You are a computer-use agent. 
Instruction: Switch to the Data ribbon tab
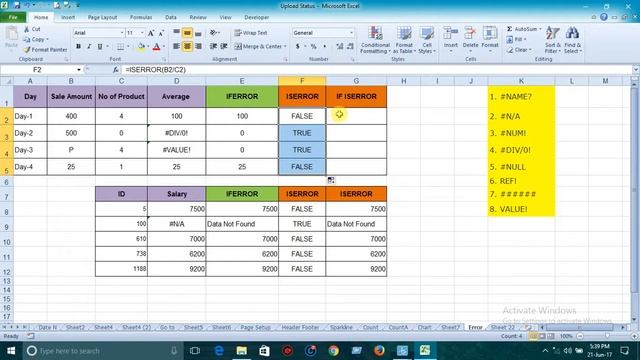(x=171, y=18)
